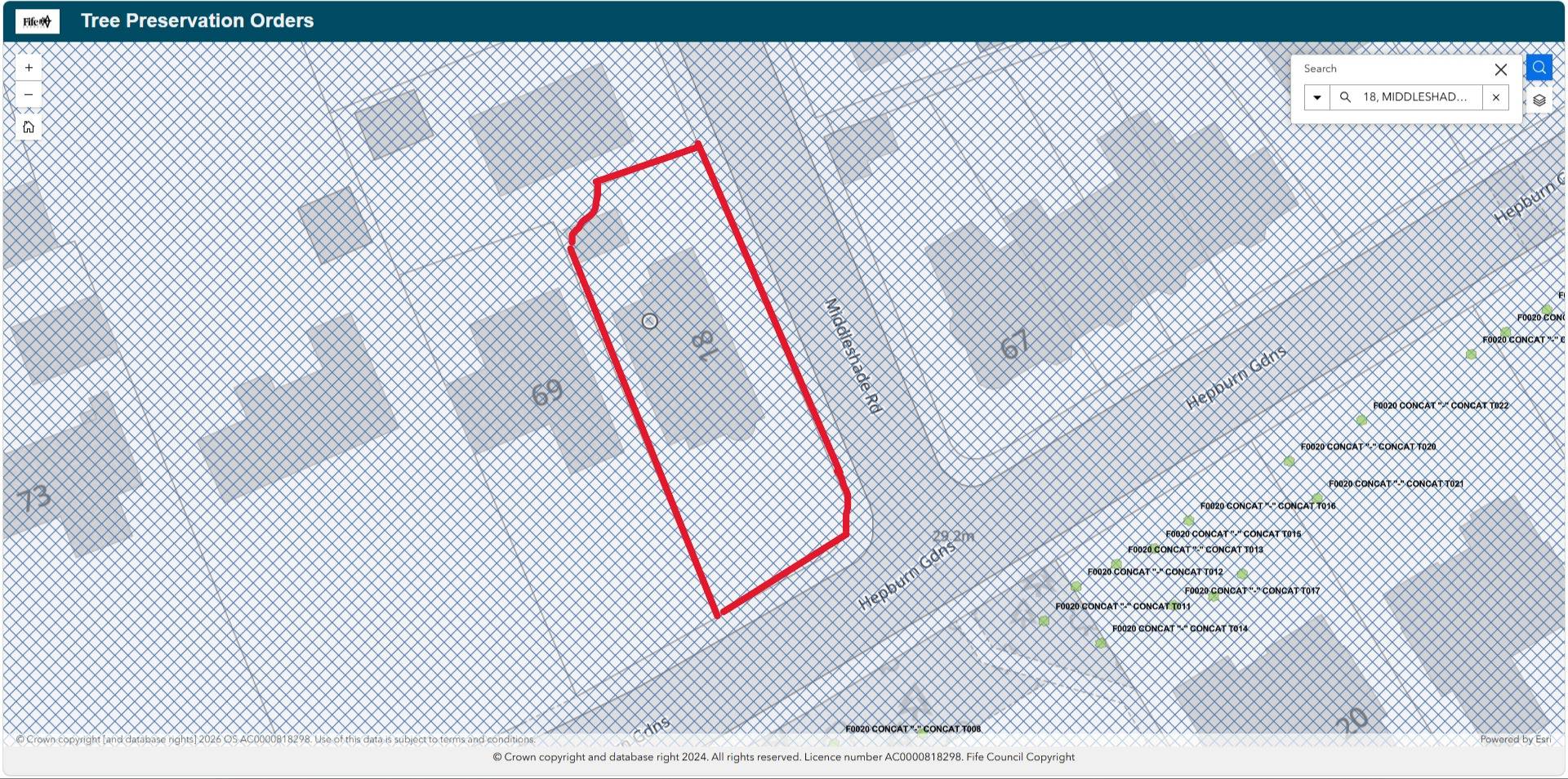Click the tree point labelled CONCAT T011
This screenshot has width=1568, height=779.
coord(1044,621)
